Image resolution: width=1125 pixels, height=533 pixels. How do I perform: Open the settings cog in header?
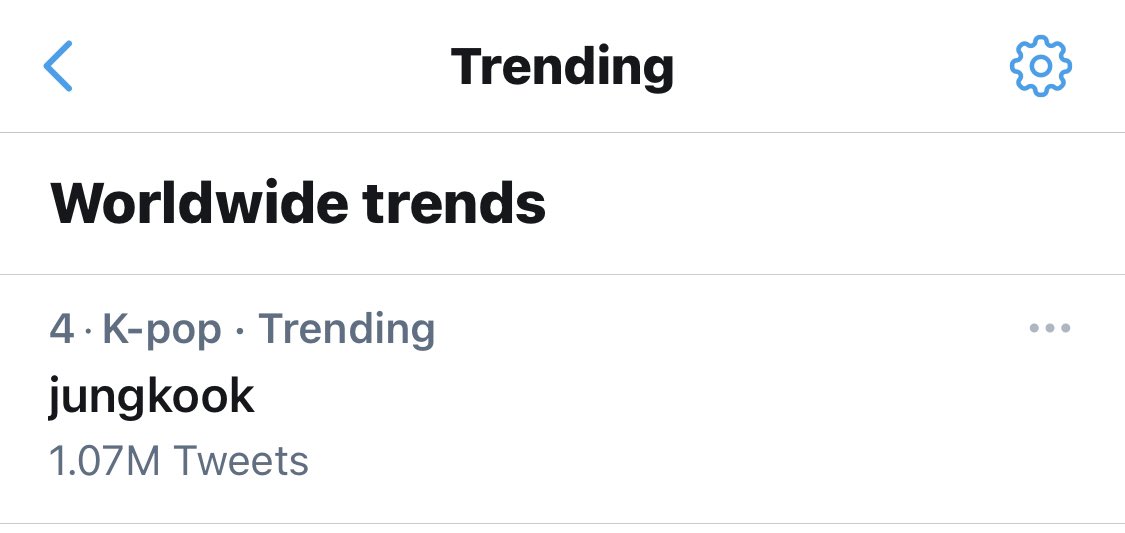click(x=1040, y=66)
